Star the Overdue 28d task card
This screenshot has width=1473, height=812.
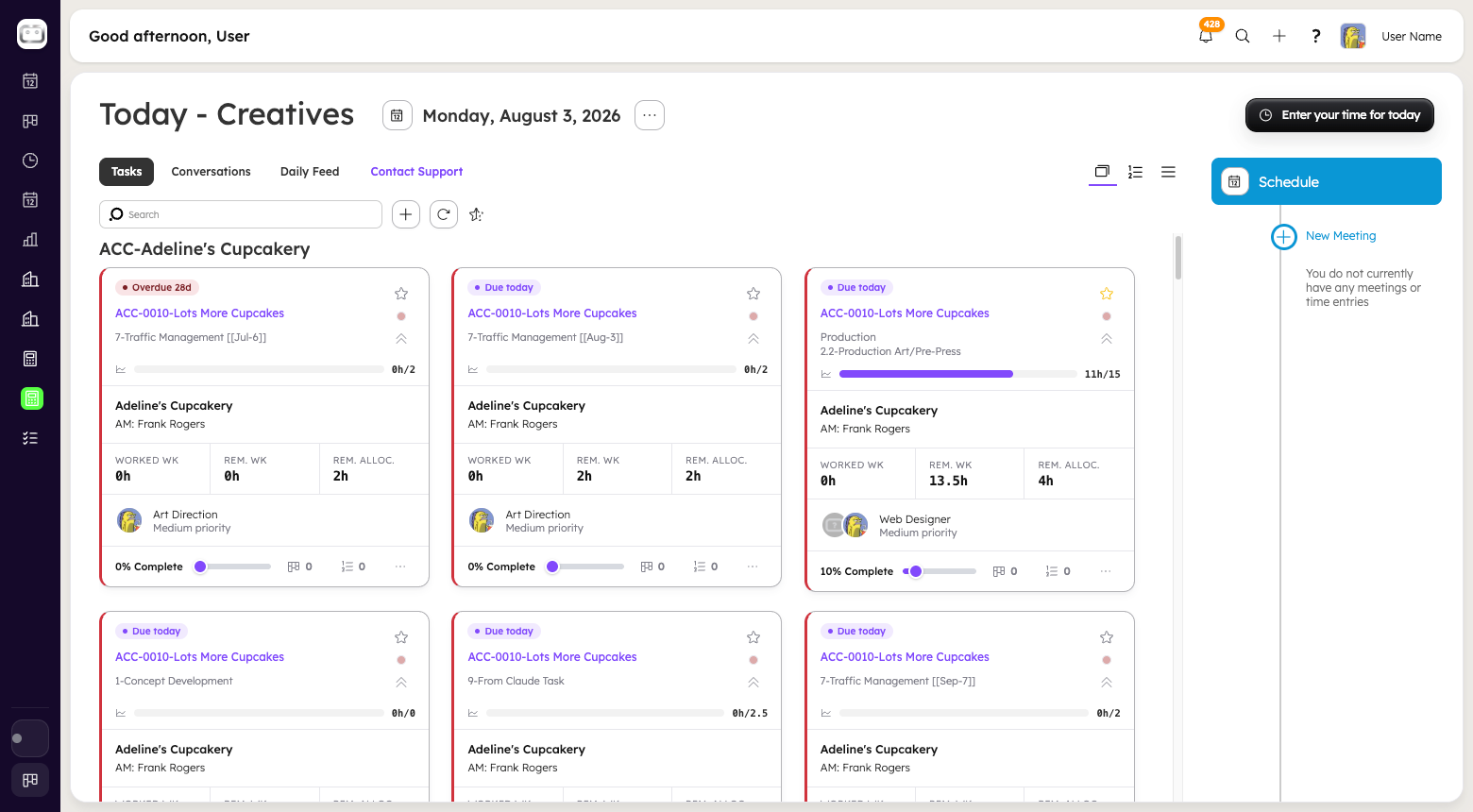tap(401, 294)
